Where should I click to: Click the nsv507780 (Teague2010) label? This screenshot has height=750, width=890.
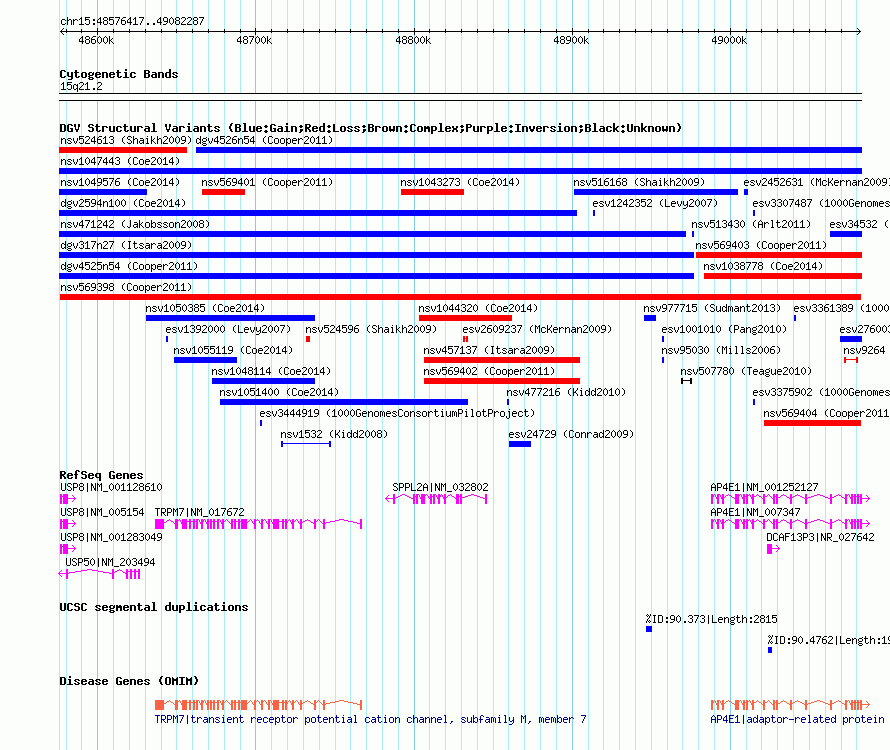(746, 371)
